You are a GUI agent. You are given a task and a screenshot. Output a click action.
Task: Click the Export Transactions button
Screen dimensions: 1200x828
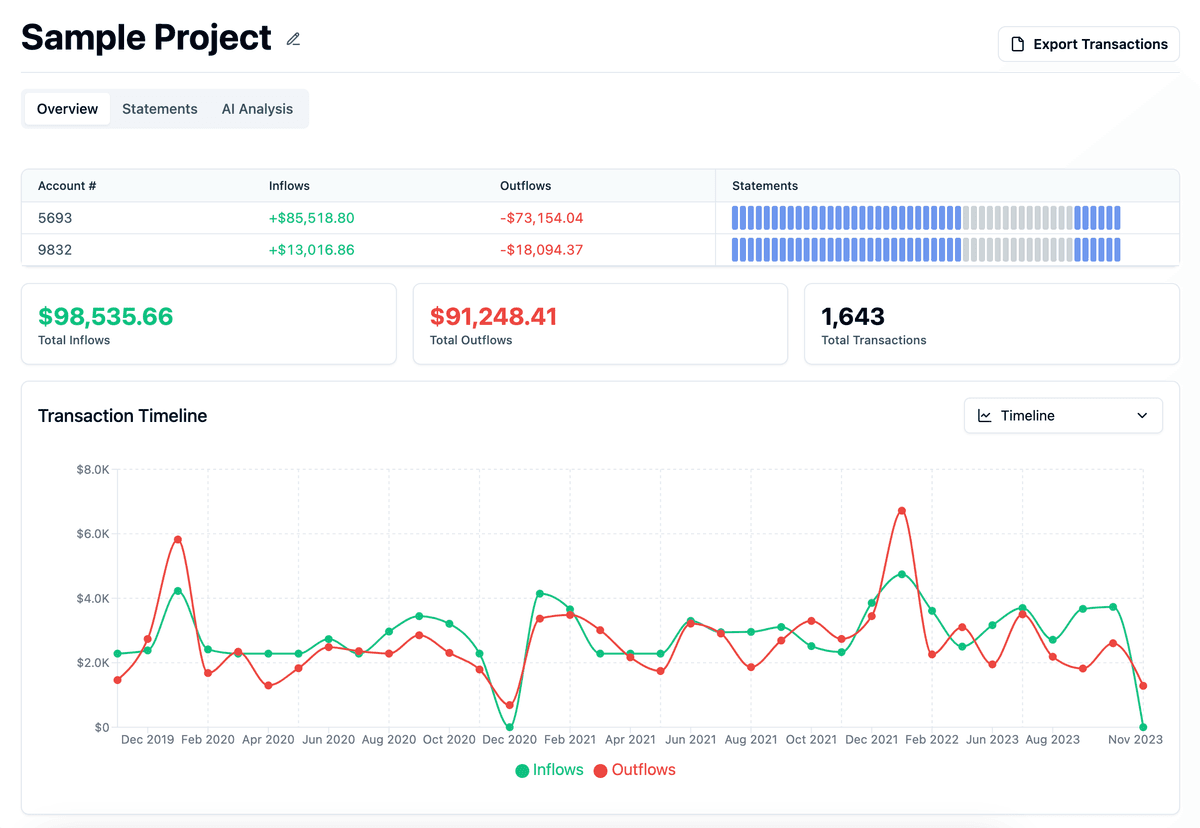(1088, 44)
